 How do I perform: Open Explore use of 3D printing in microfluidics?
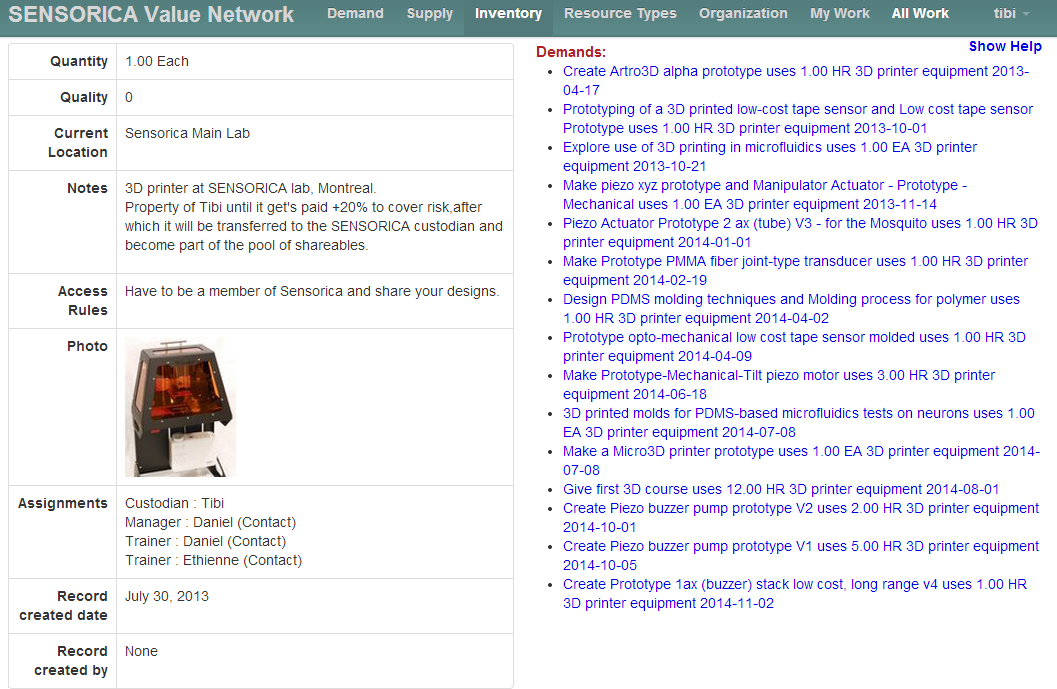(770, 156)
